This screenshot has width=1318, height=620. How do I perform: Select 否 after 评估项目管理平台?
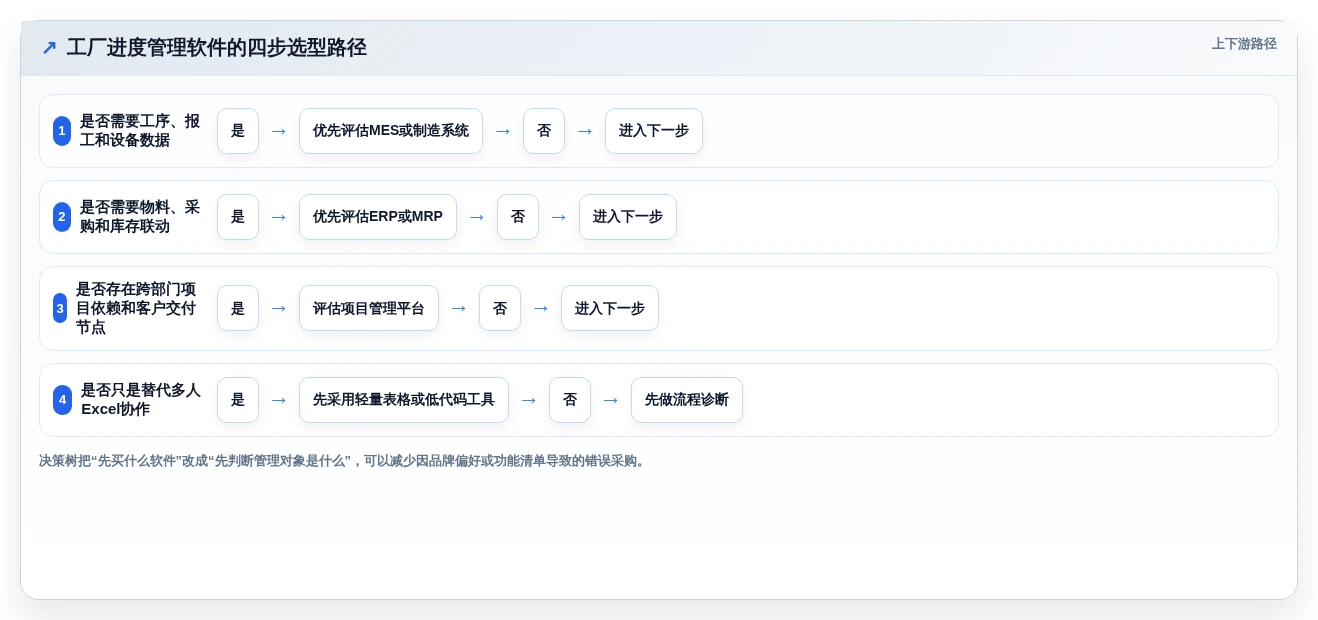(x=500, y=308)
